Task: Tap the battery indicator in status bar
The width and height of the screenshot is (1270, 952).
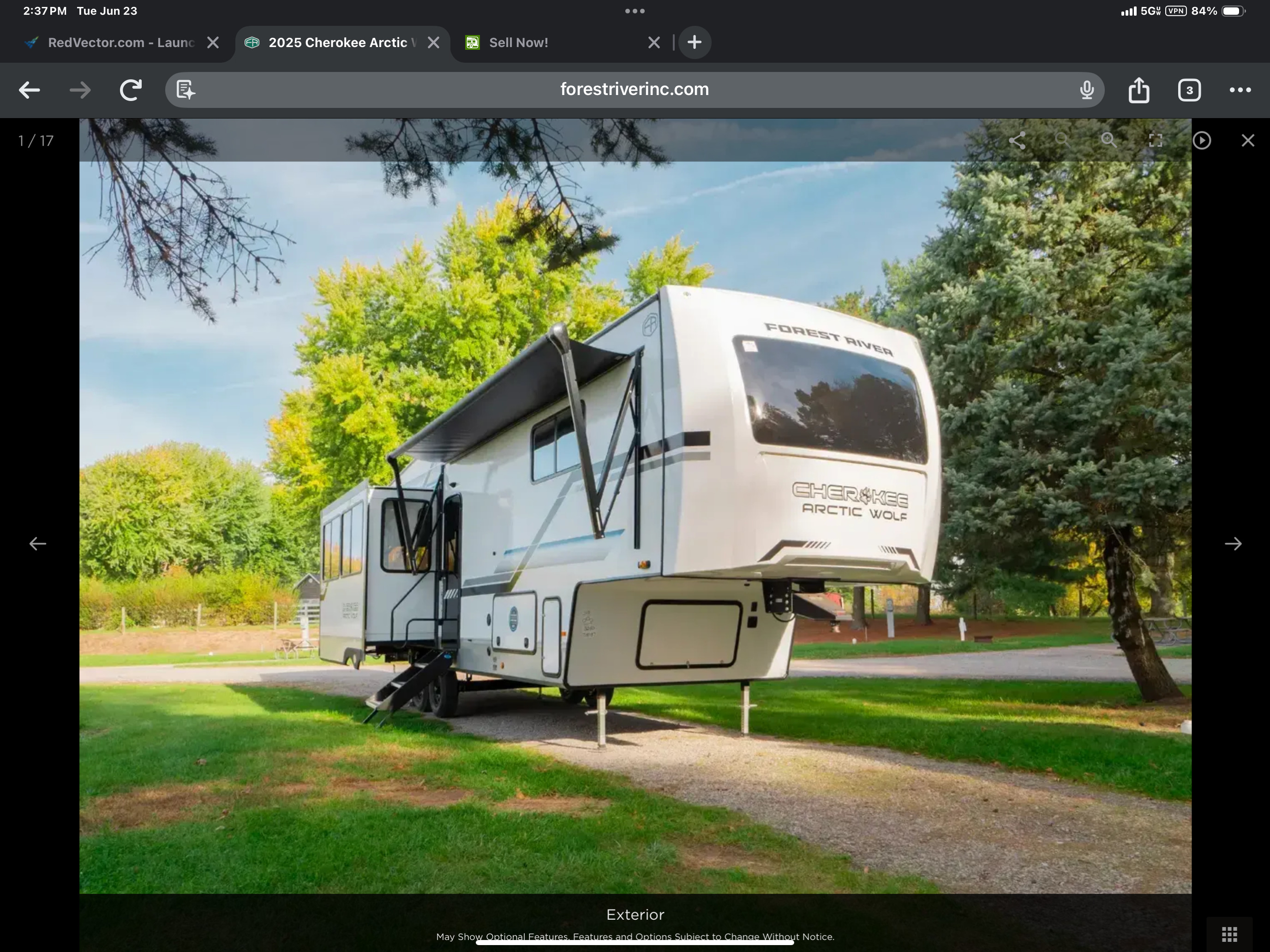Action: (x=1233, y=11)
